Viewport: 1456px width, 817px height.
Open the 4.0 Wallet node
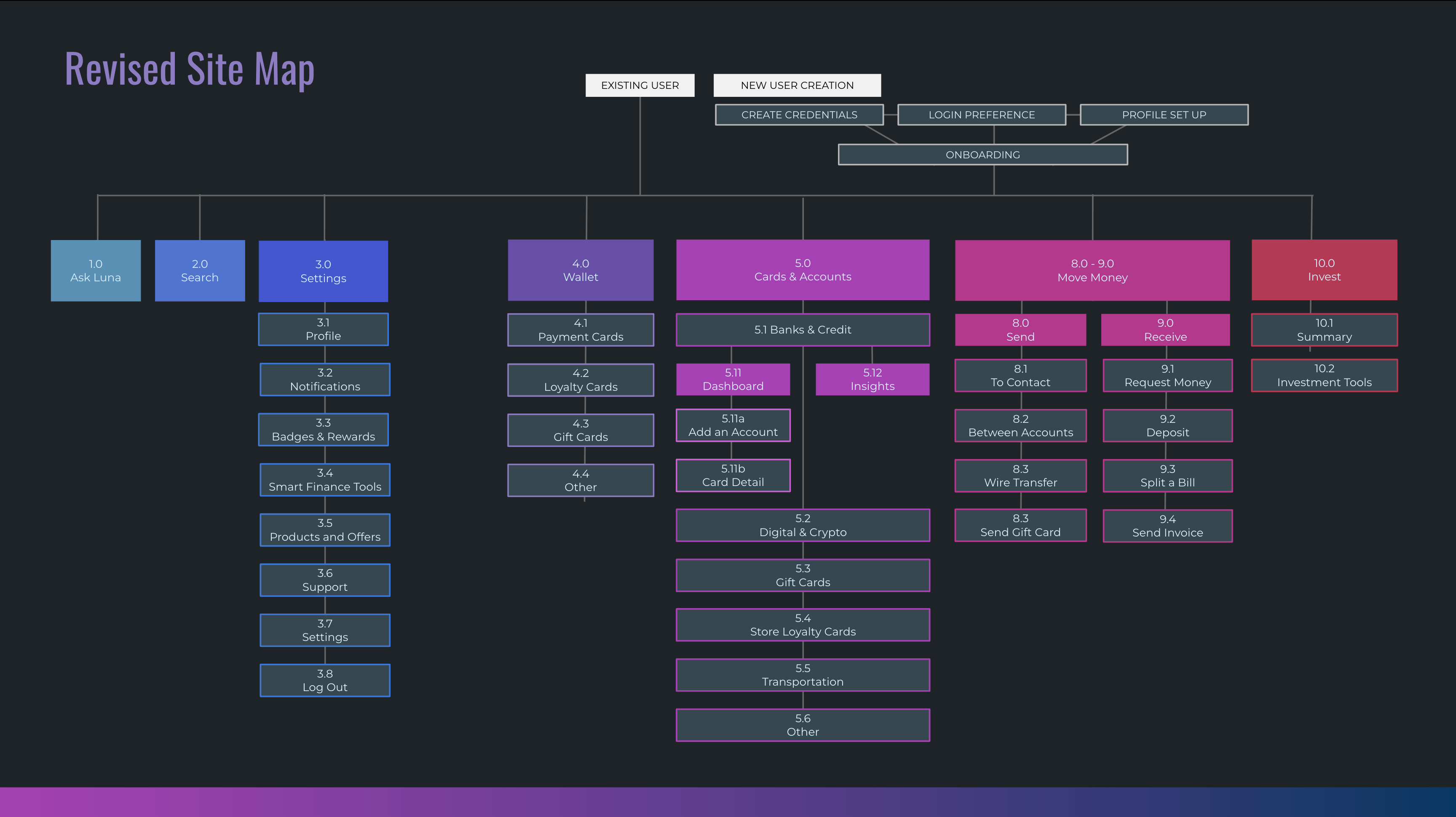[x=581, y=270]
